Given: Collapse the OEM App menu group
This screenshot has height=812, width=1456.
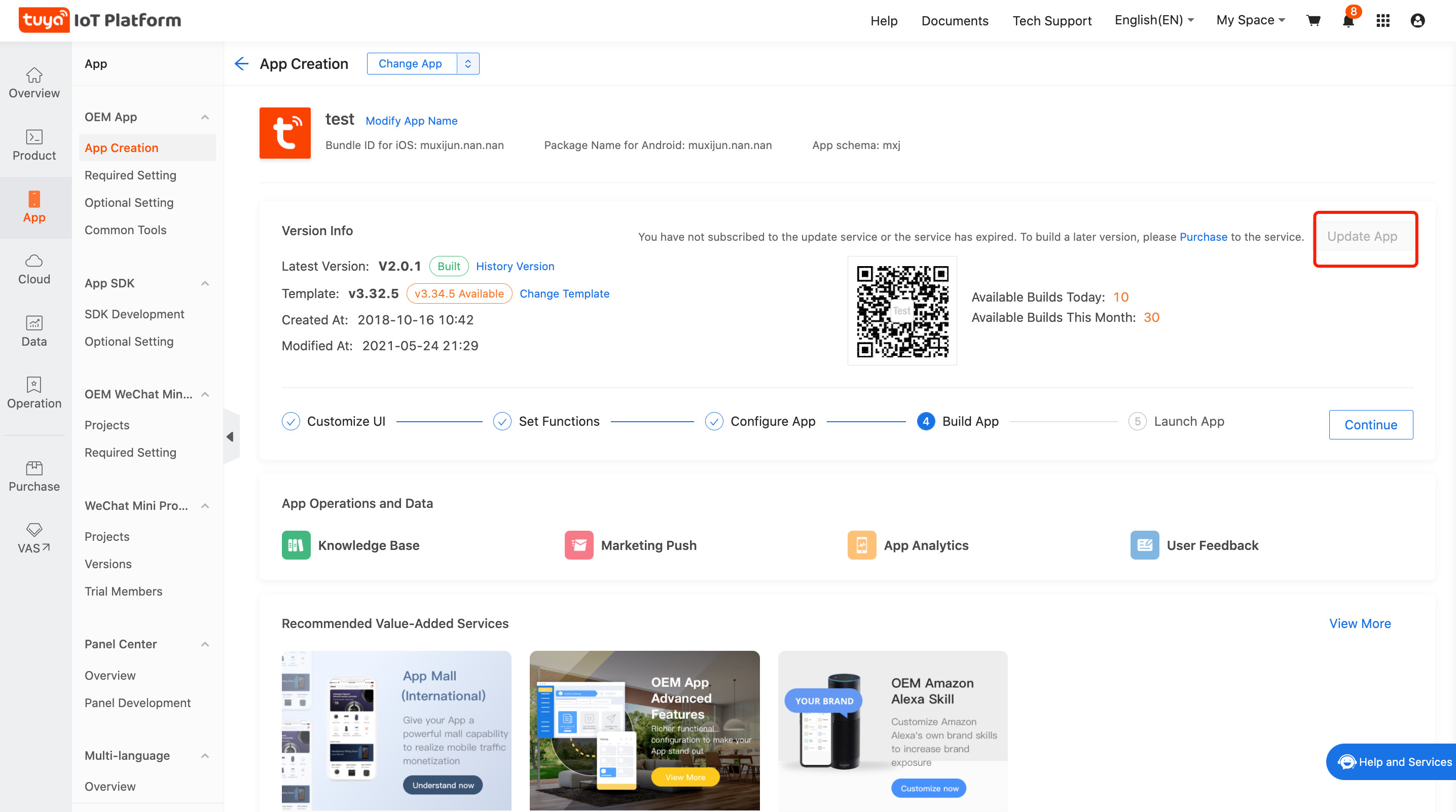Looking at the screenshot, I should [x=205, y=117].
